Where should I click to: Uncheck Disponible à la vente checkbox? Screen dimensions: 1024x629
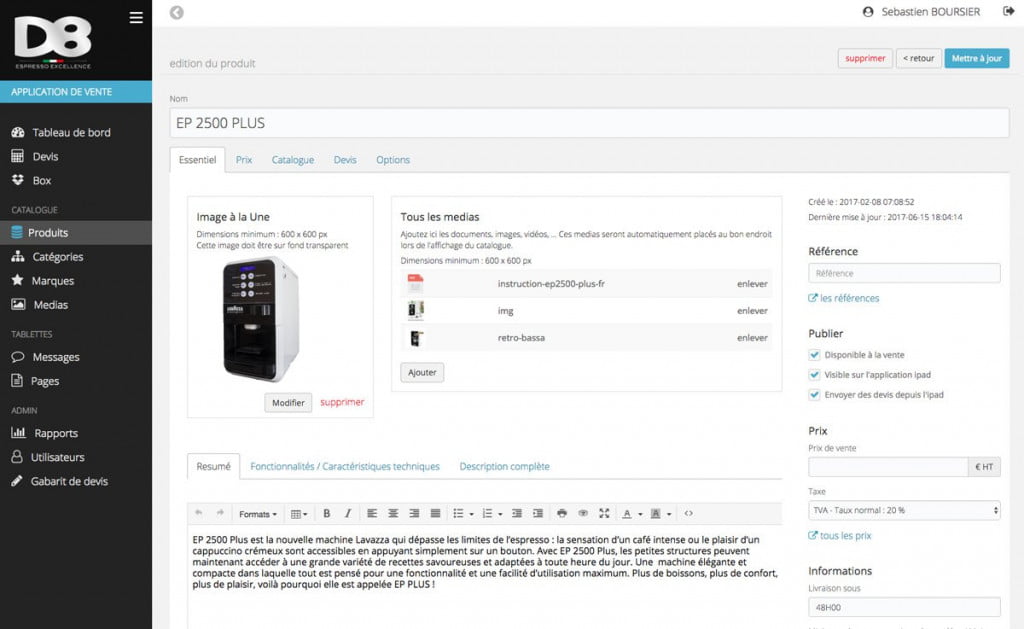pyautogui.click(x=814, y=355)
